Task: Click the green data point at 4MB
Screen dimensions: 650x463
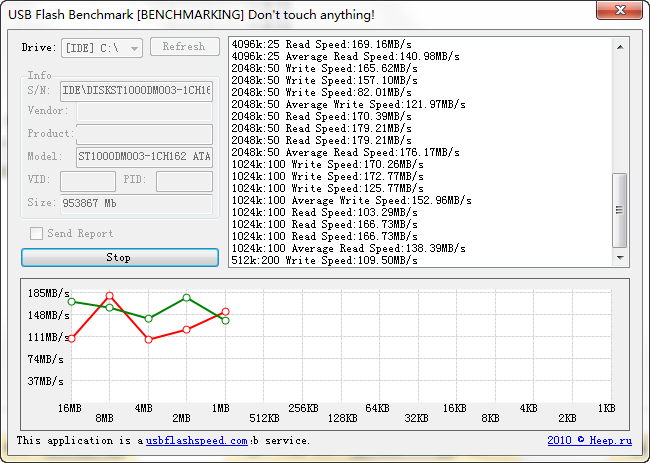Action: (148, 319)
